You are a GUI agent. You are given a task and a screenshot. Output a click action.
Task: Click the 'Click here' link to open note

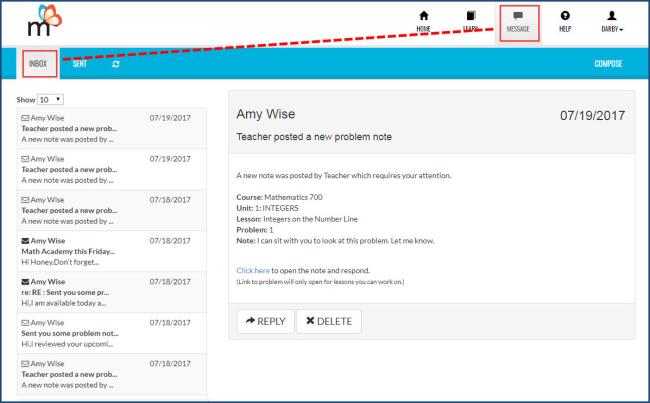click(253, 270)
